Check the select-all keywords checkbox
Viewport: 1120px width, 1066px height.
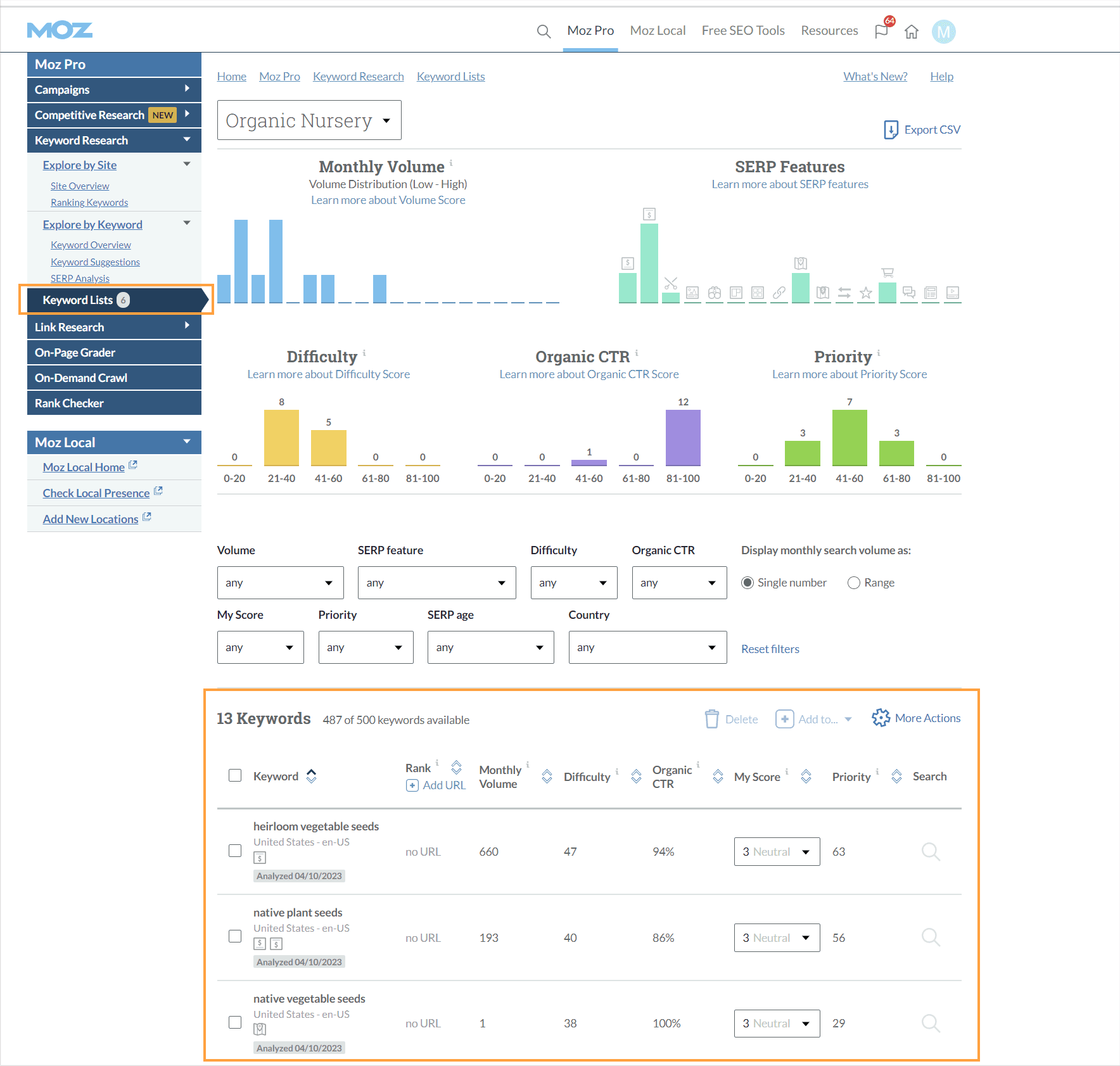235,776
